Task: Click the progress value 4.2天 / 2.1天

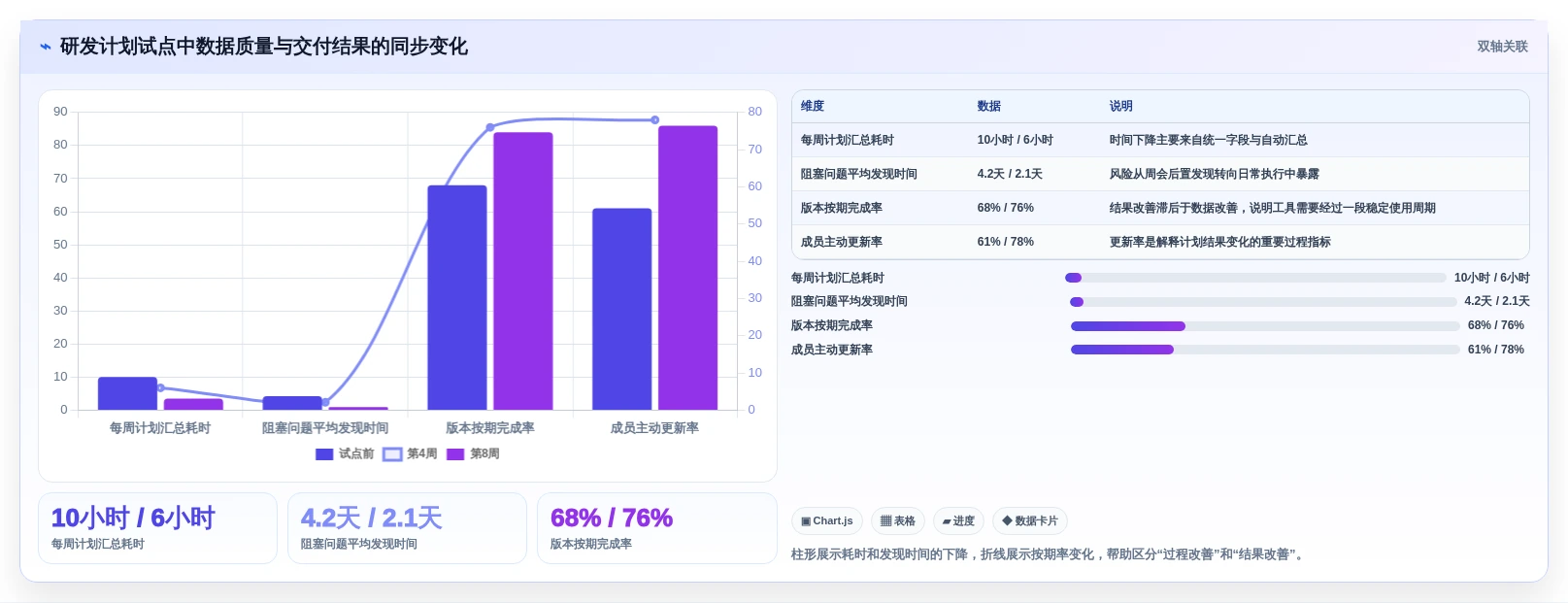Action: (1497, 302)
